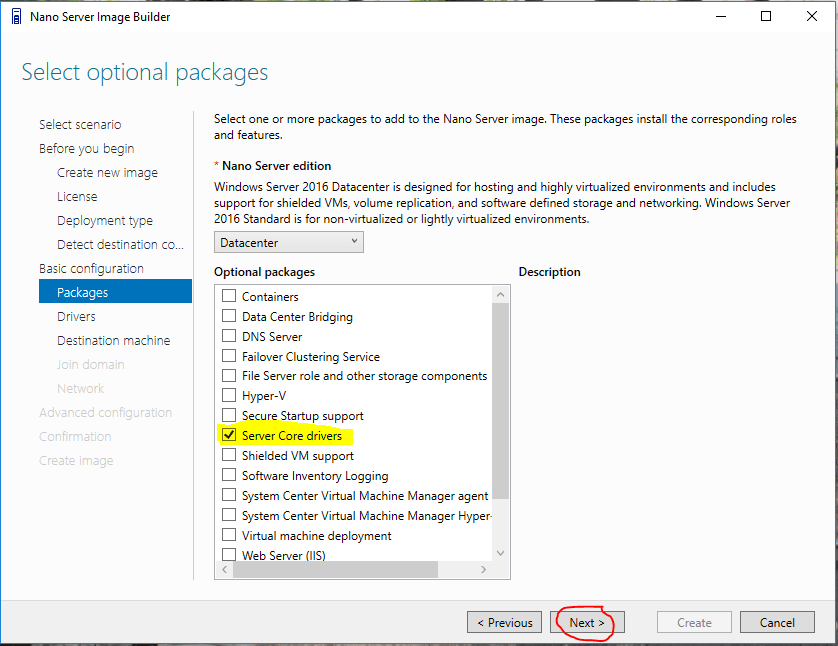Check the Web Server (IIS) package

click(x=229, y=554)
